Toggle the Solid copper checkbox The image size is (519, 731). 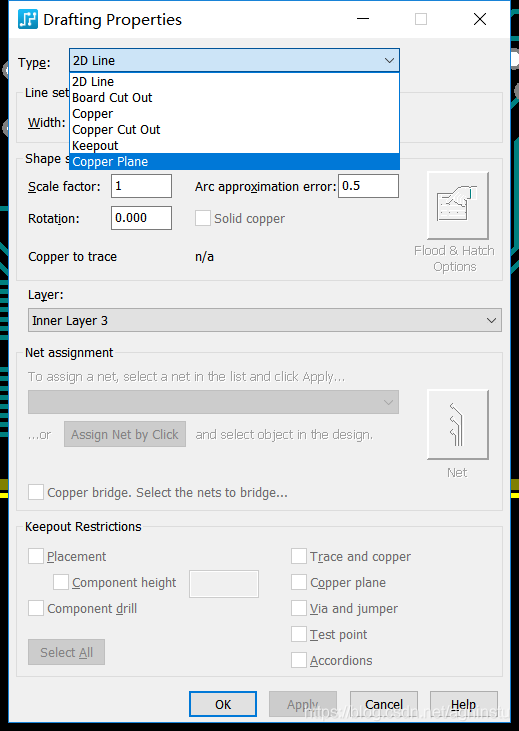click(x=203, y=218)
